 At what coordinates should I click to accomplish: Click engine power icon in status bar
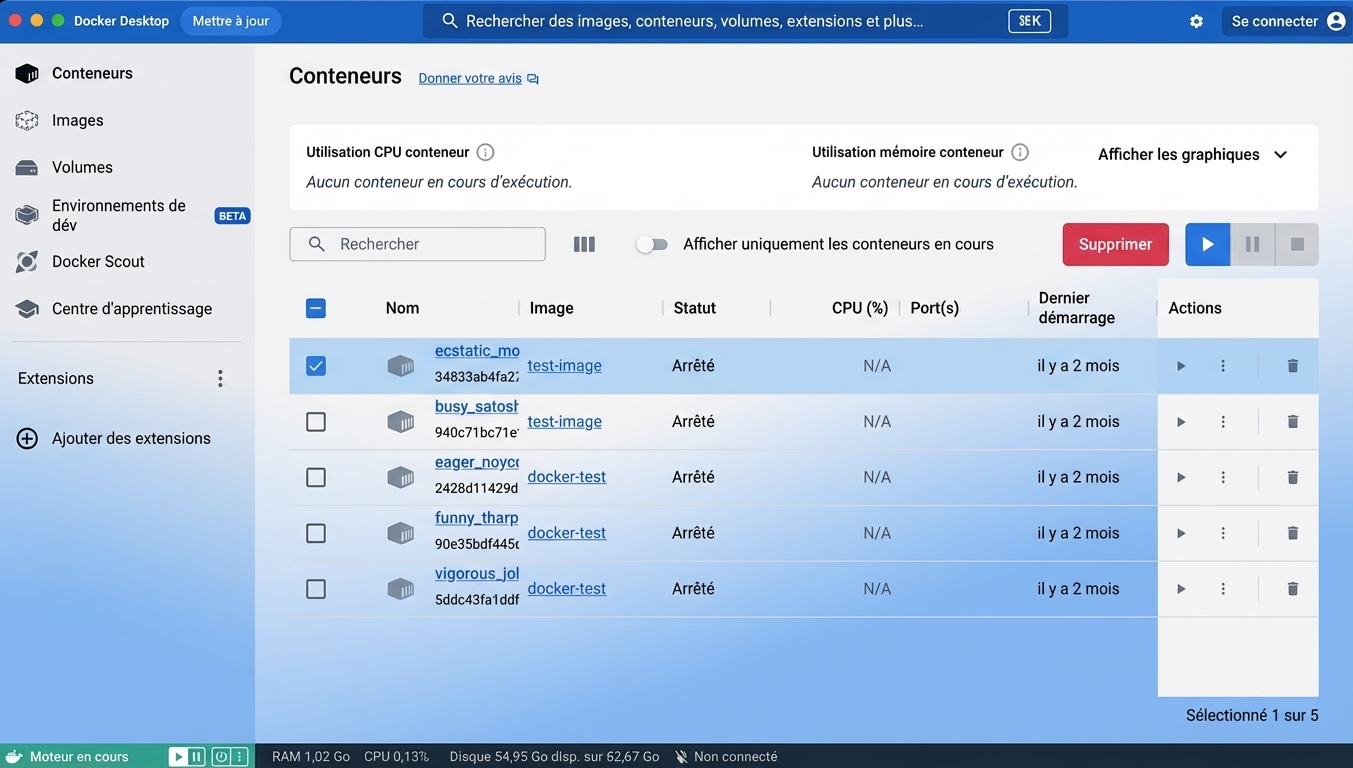pos(221,757)
